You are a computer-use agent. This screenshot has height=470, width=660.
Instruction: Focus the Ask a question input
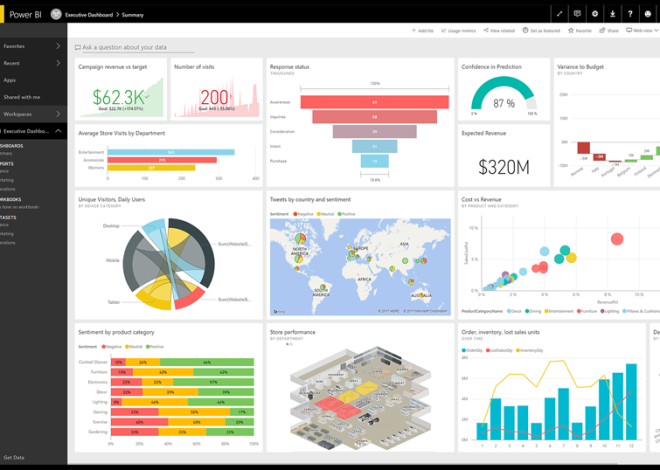coord(138,47)
